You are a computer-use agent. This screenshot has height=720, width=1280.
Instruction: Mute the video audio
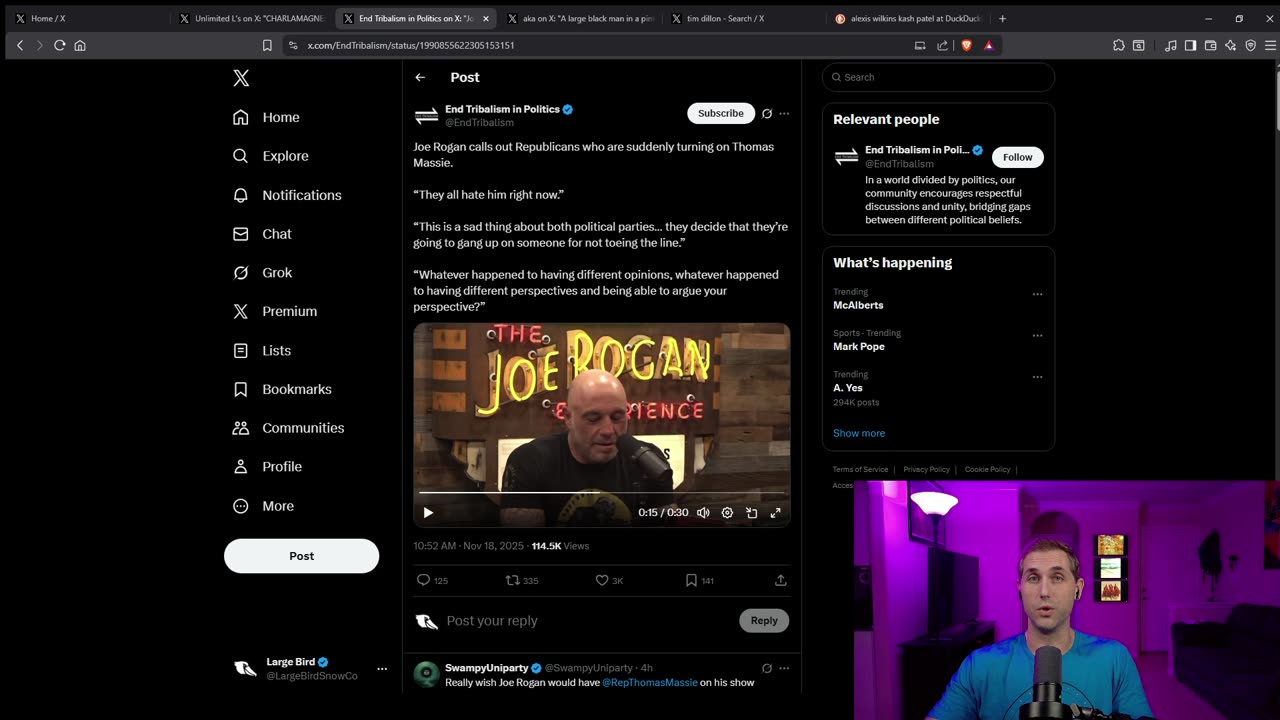point(703,512)
